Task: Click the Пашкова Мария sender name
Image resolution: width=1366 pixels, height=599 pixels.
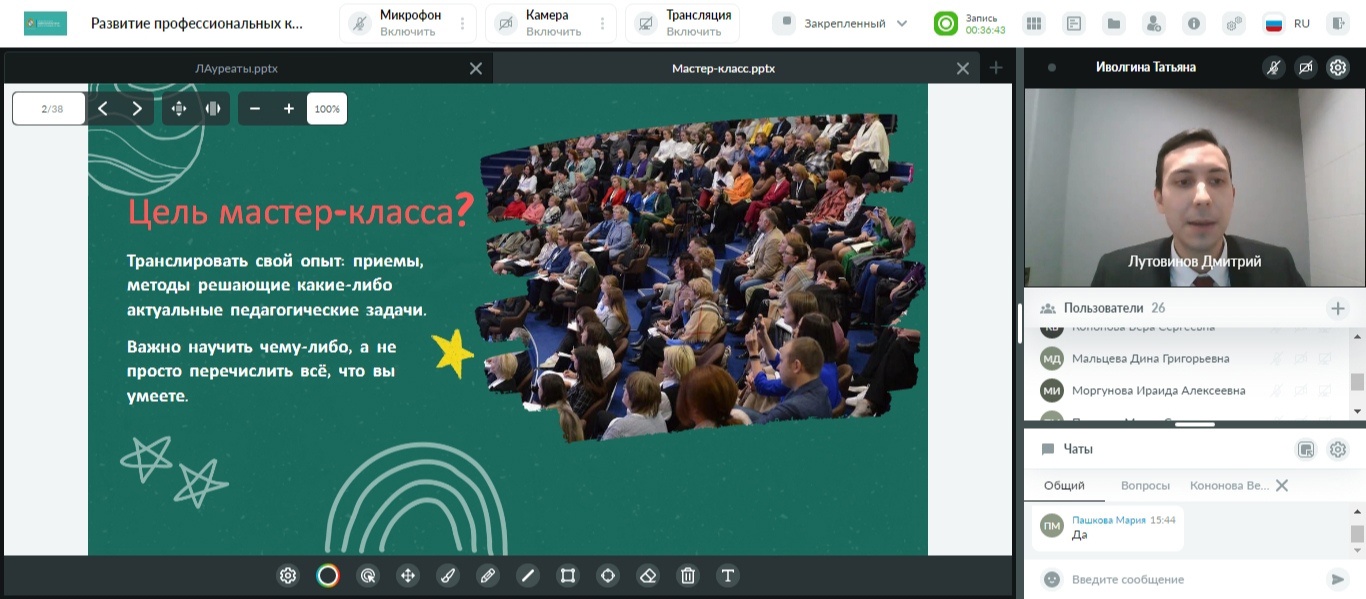Action: (1109, 520)
